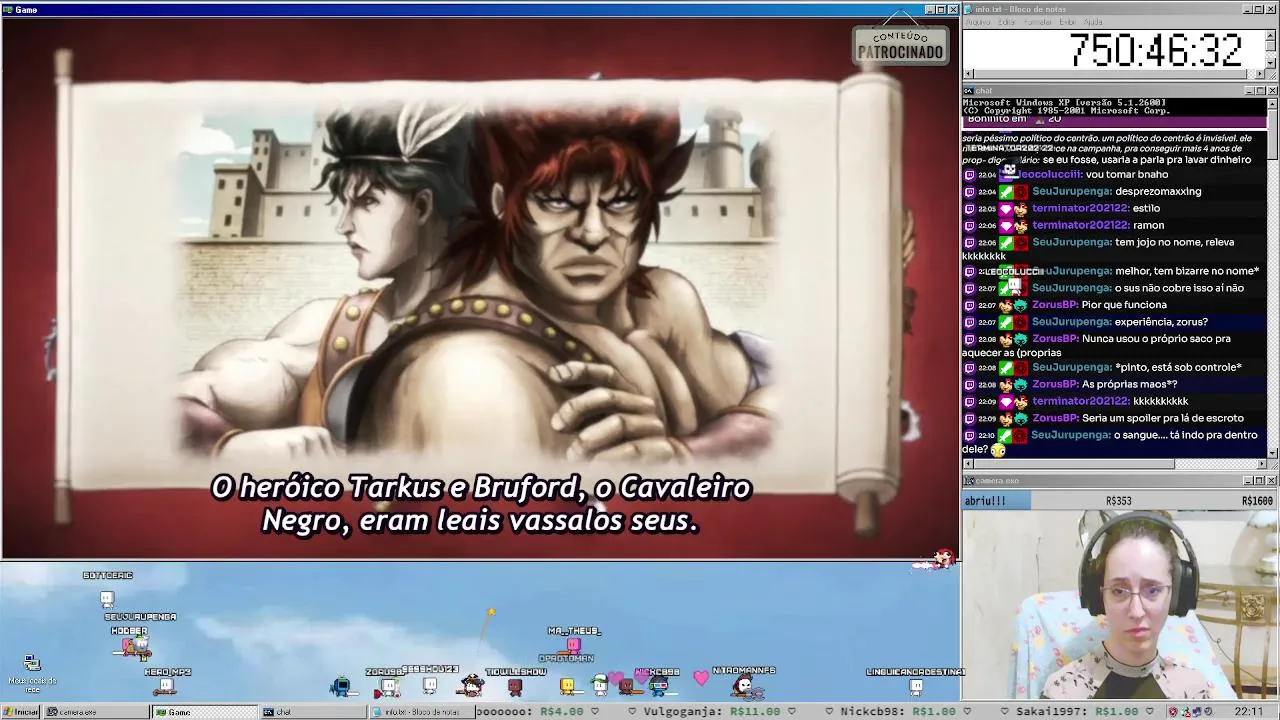Viewport: 1280px width, 720px height.
Task: Click notepad vertical scrollbar up arrow
Action: click(1272, 35)
